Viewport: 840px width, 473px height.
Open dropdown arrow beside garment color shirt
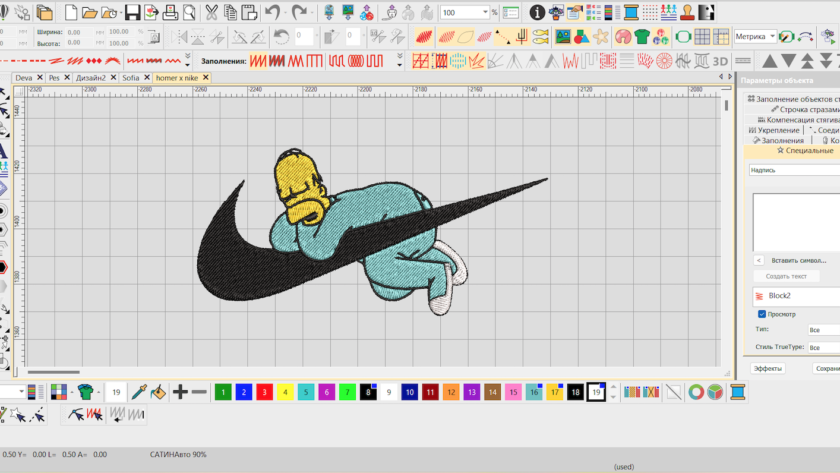tap(99, 393)
